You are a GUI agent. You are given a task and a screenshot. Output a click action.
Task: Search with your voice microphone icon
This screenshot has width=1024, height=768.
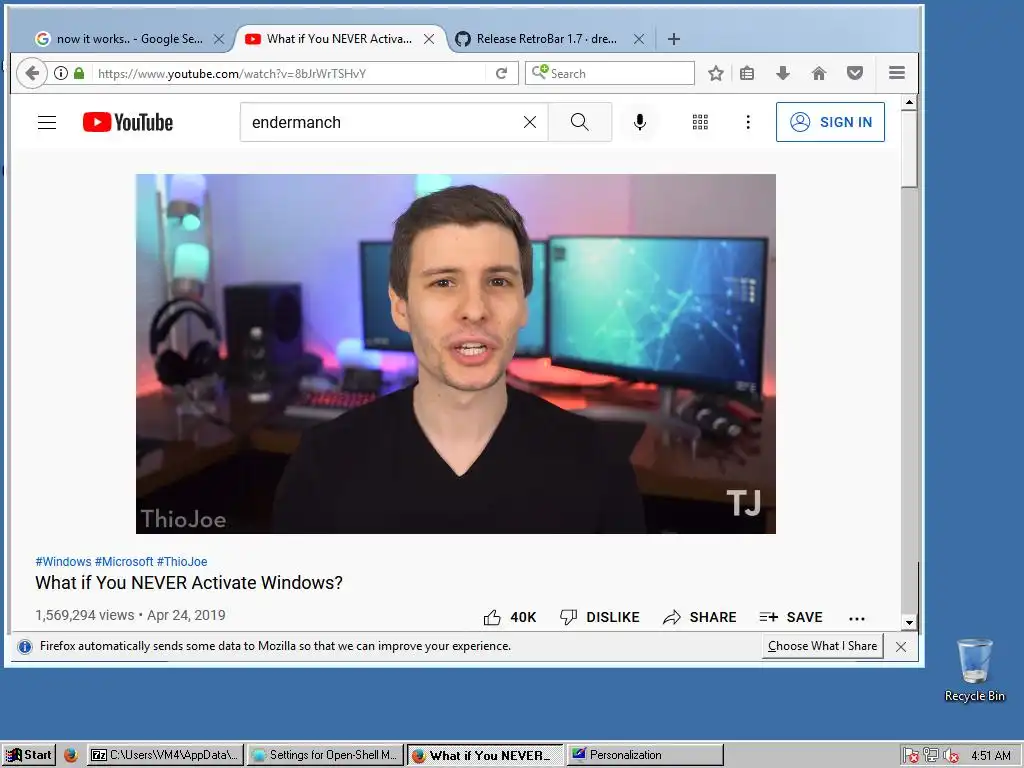[640, 122]
